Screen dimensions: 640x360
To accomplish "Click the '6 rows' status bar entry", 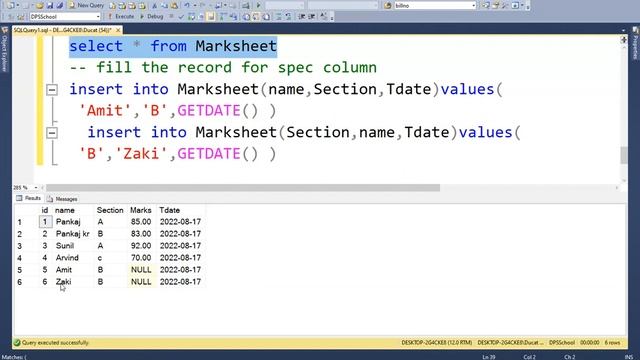I will pyautogui.click(x=612, y=343).
